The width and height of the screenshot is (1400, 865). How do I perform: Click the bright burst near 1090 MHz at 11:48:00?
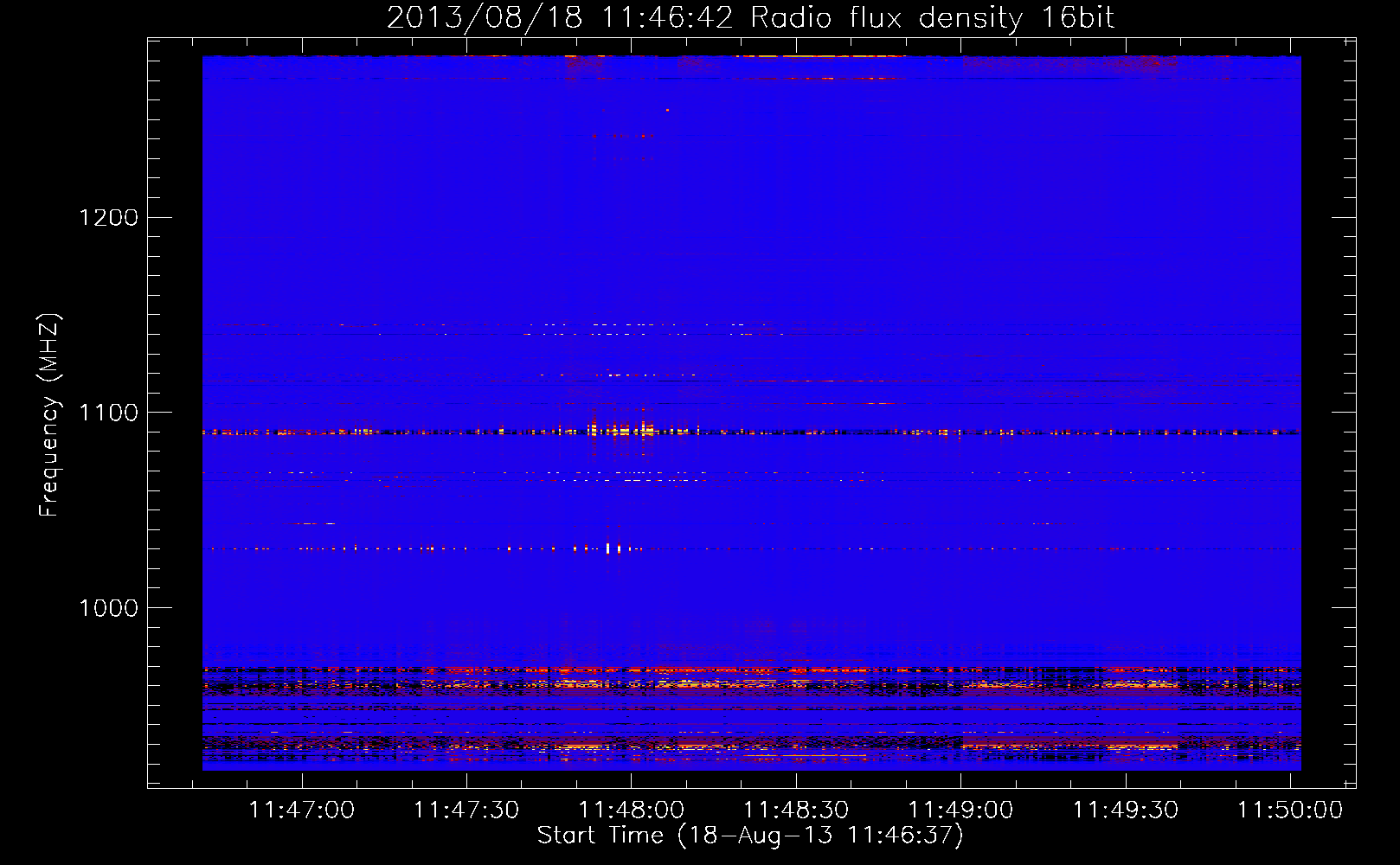621,428
